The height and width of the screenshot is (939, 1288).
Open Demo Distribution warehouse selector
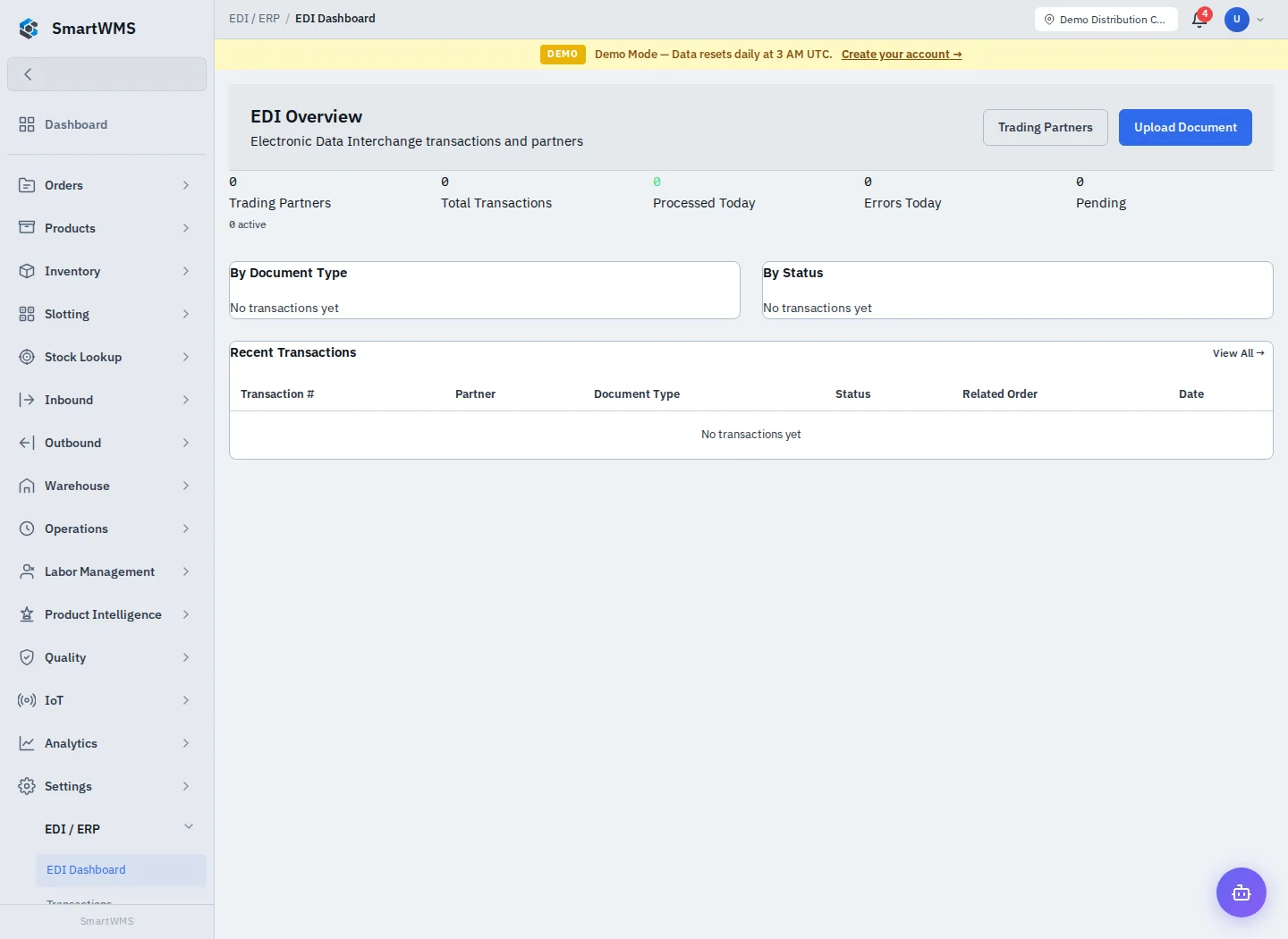coord(1106,20)
